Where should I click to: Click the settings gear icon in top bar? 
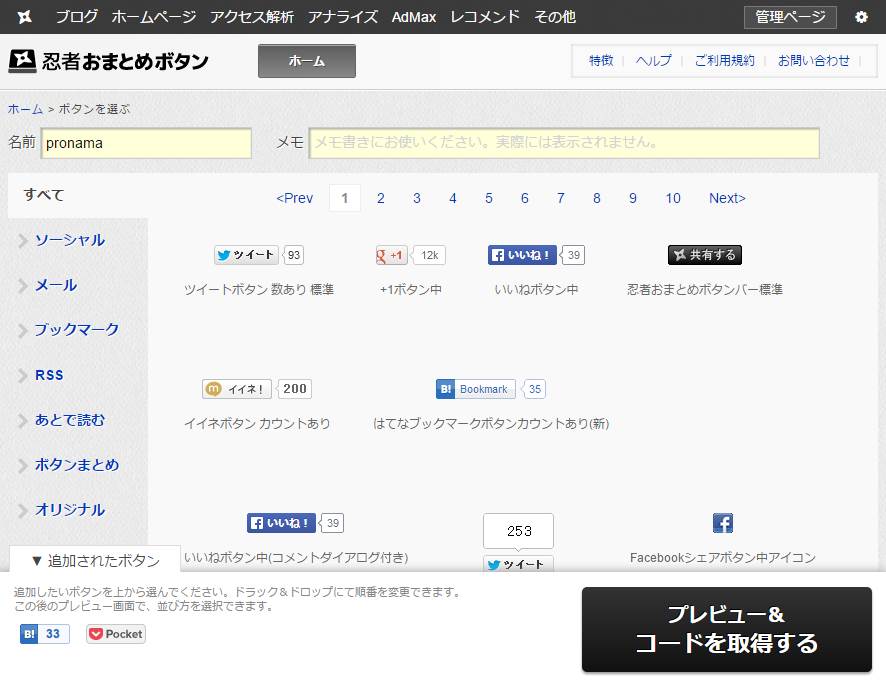coord(861,17)
